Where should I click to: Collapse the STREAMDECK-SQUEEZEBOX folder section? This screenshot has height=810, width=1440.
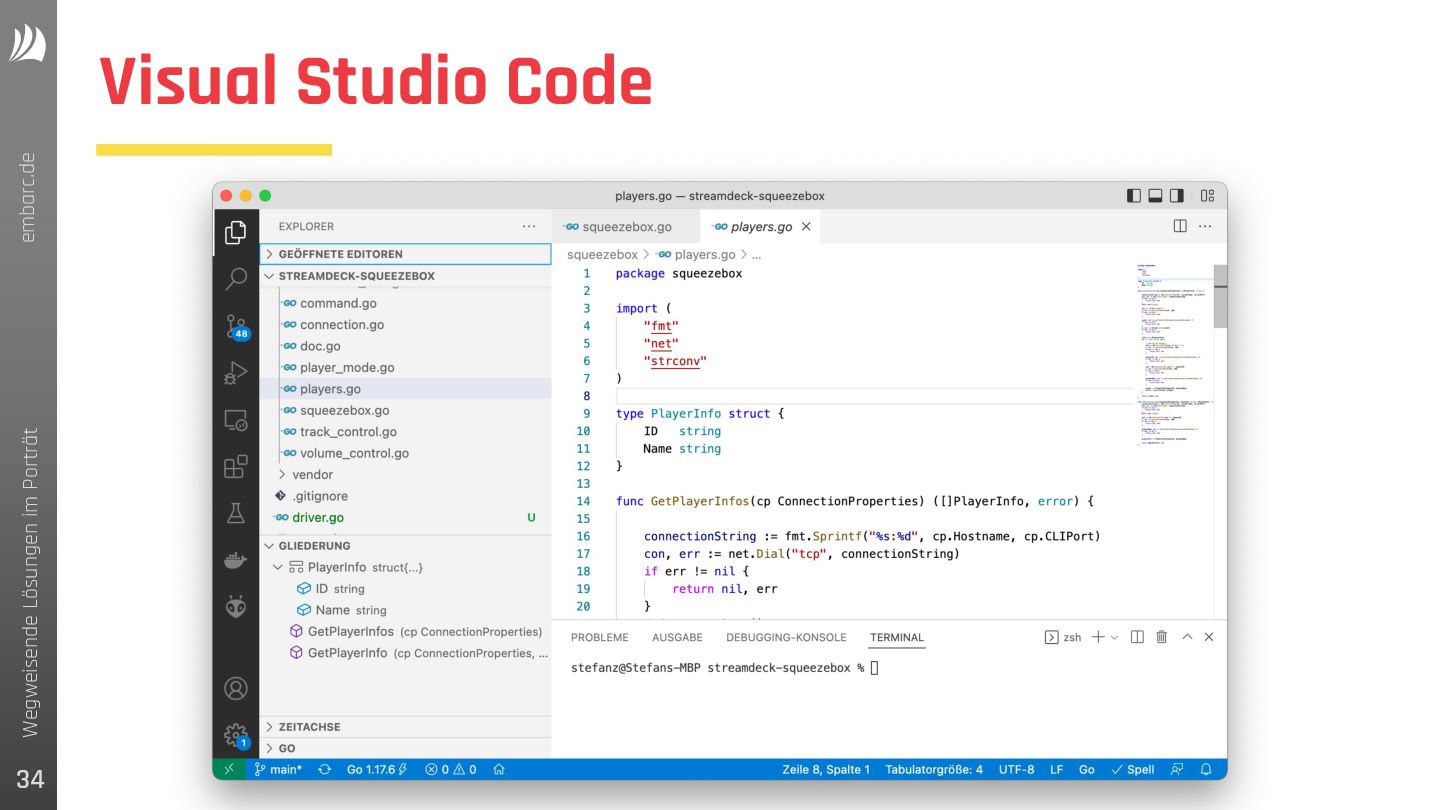405,276
